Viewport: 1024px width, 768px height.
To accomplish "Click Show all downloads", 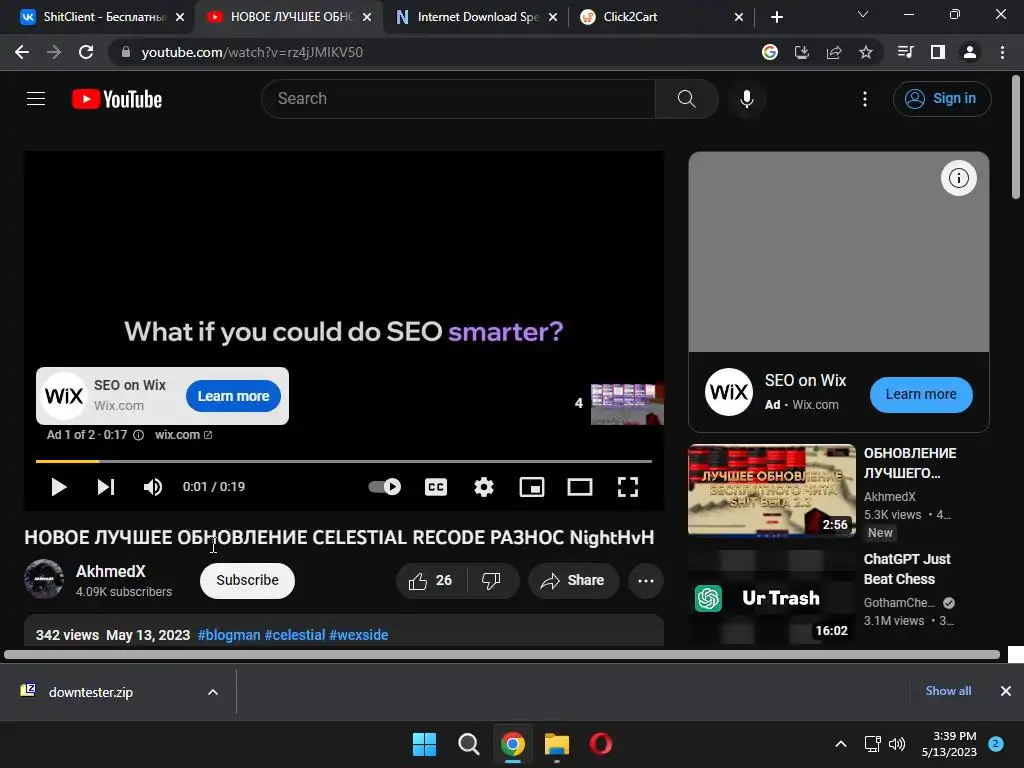I will (x=948, y=691).
